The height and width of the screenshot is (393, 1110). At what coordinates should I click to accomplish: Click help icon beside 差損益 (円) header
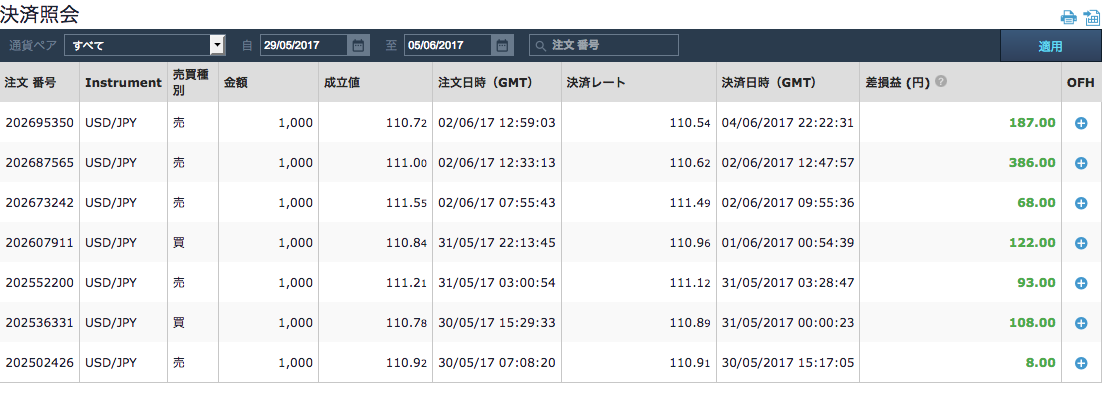(940, 81)
